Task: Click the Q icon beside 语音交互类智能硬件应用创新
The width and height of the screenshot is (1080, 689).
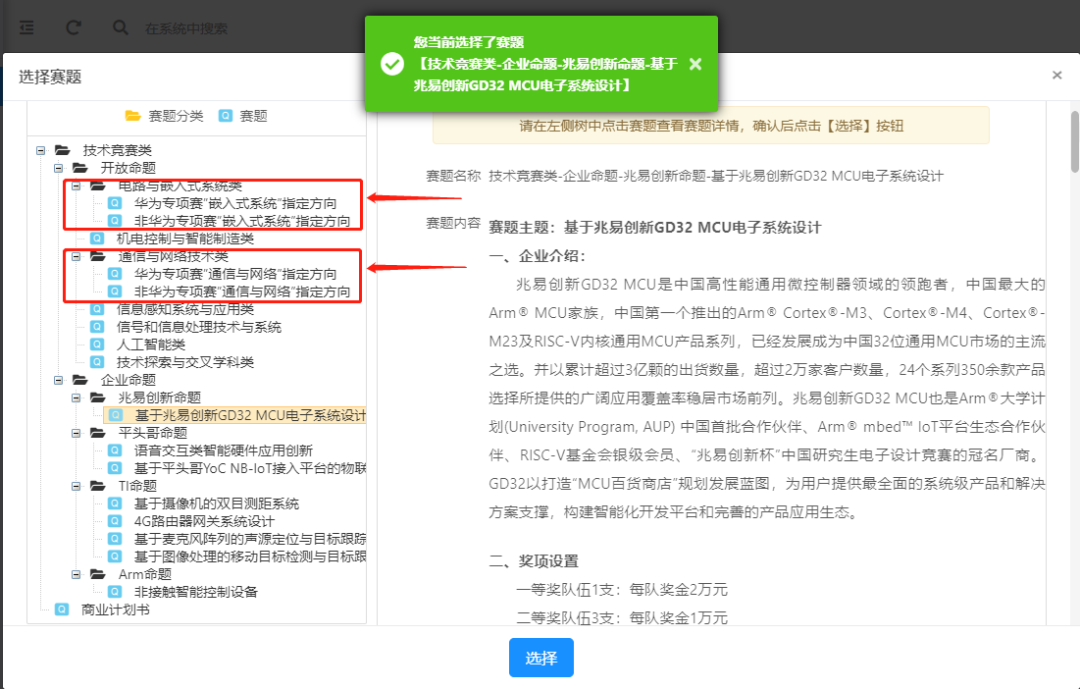Action: point(115,451)
